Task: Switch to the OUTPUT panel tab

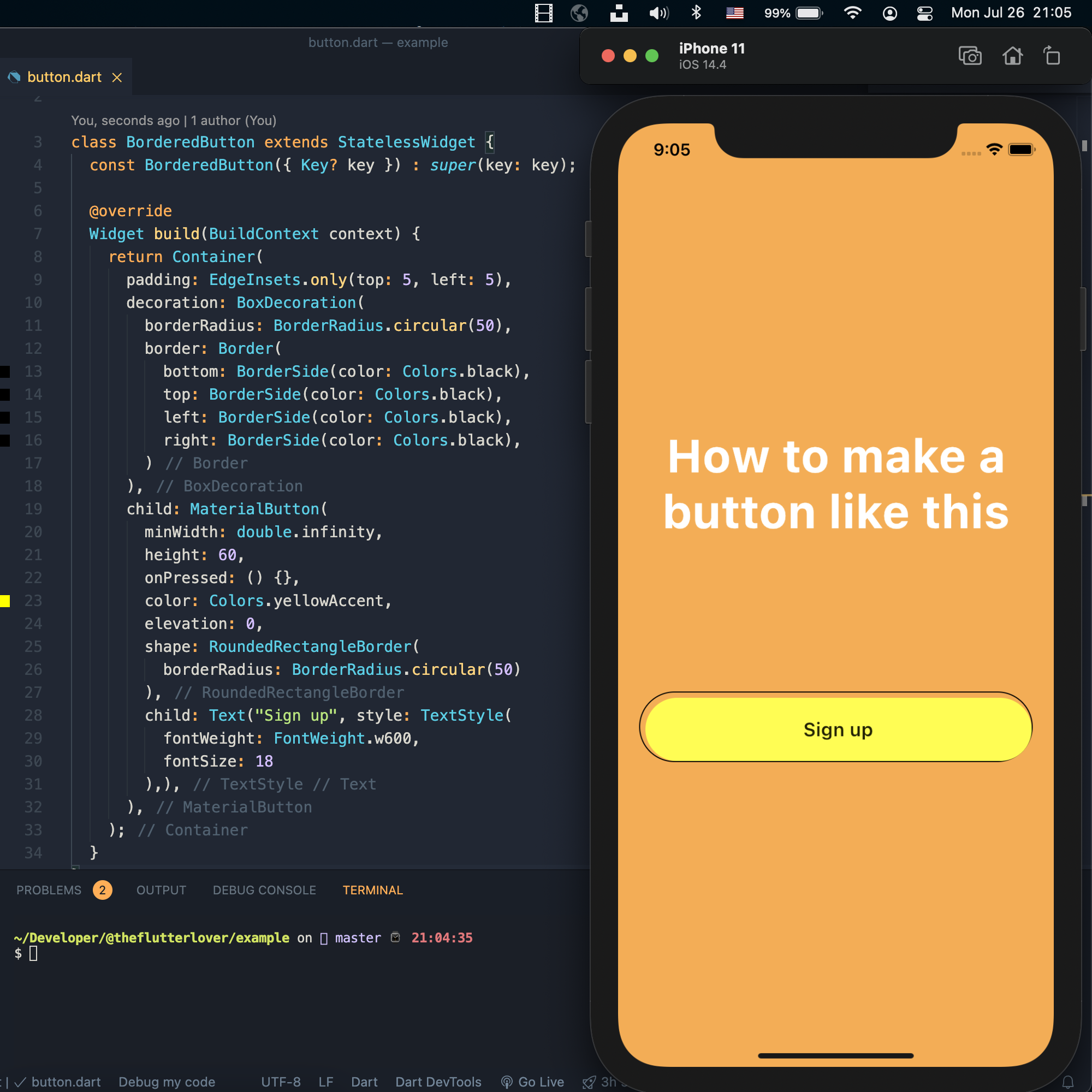Action: [x=161, y=890]
